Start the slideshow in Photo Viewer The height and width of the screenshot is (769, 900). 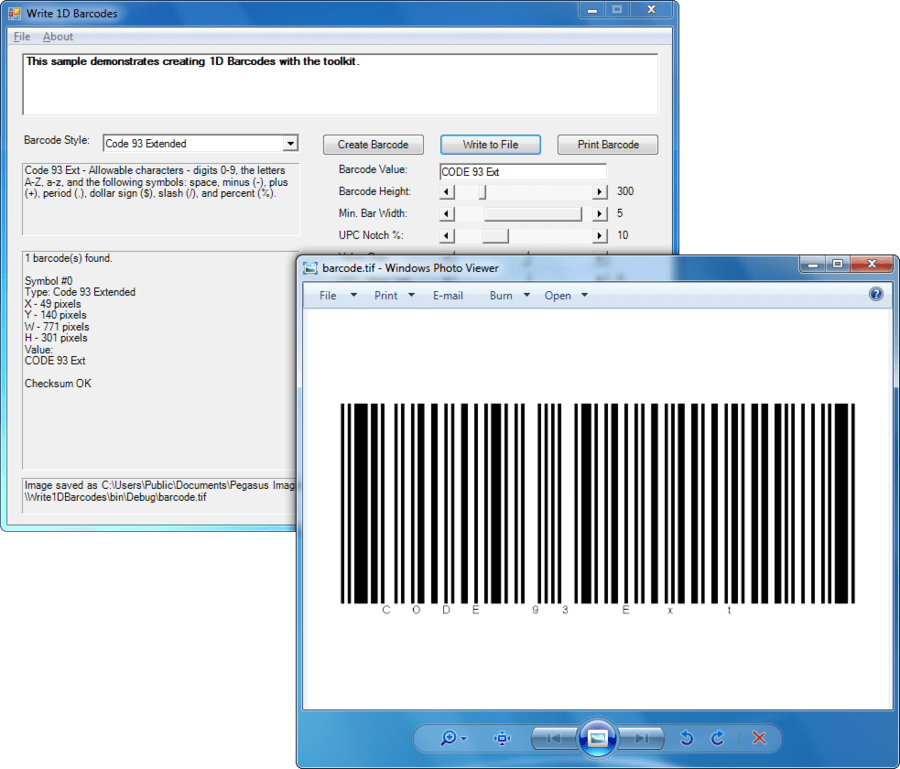598,738
